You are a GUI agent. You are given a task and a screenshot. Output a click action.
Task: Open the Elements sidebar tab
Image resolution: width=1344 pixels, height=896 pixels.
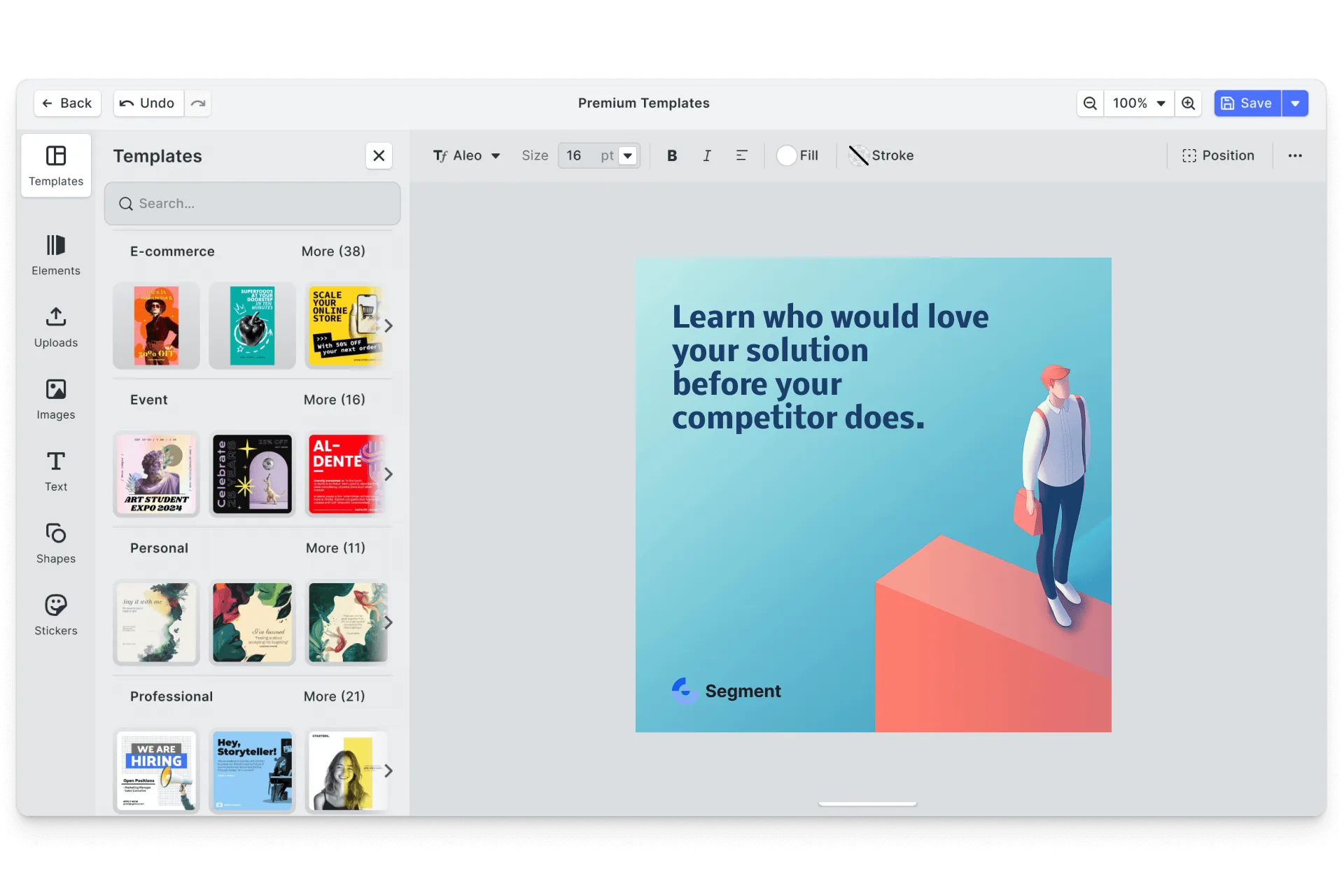[56, 255]
